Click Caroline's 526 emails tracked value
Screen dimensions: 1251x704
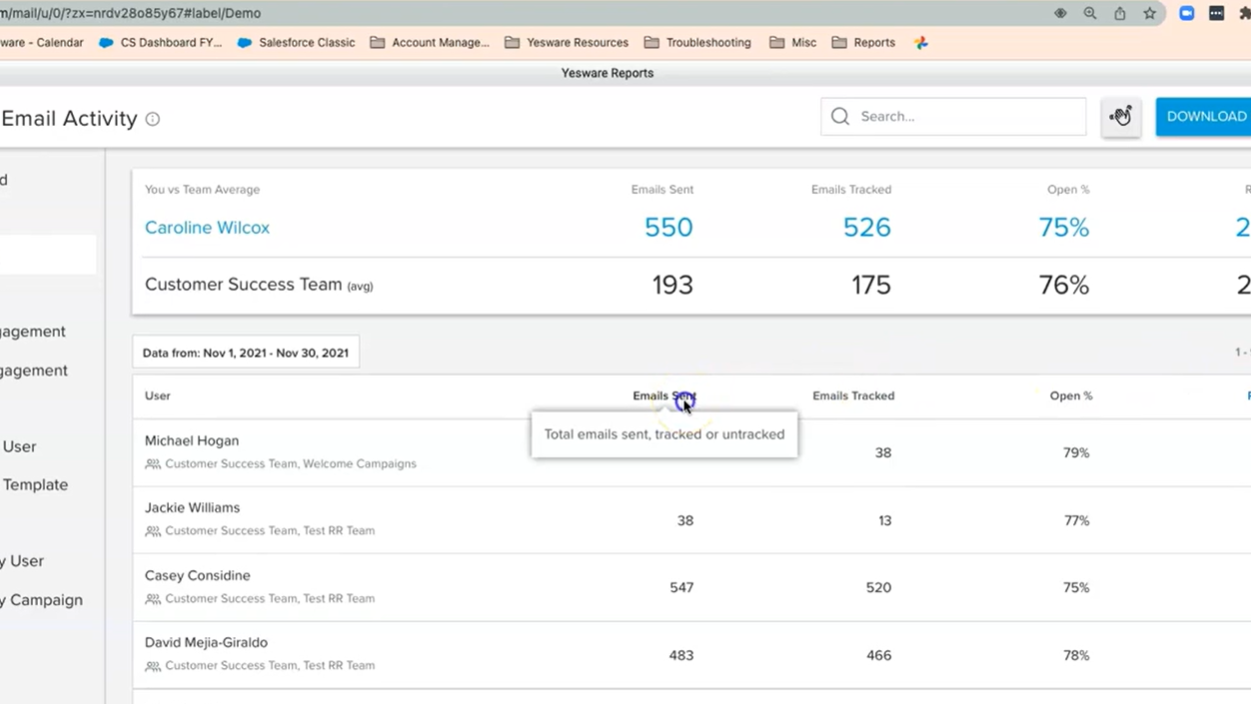tap(866, 228)
